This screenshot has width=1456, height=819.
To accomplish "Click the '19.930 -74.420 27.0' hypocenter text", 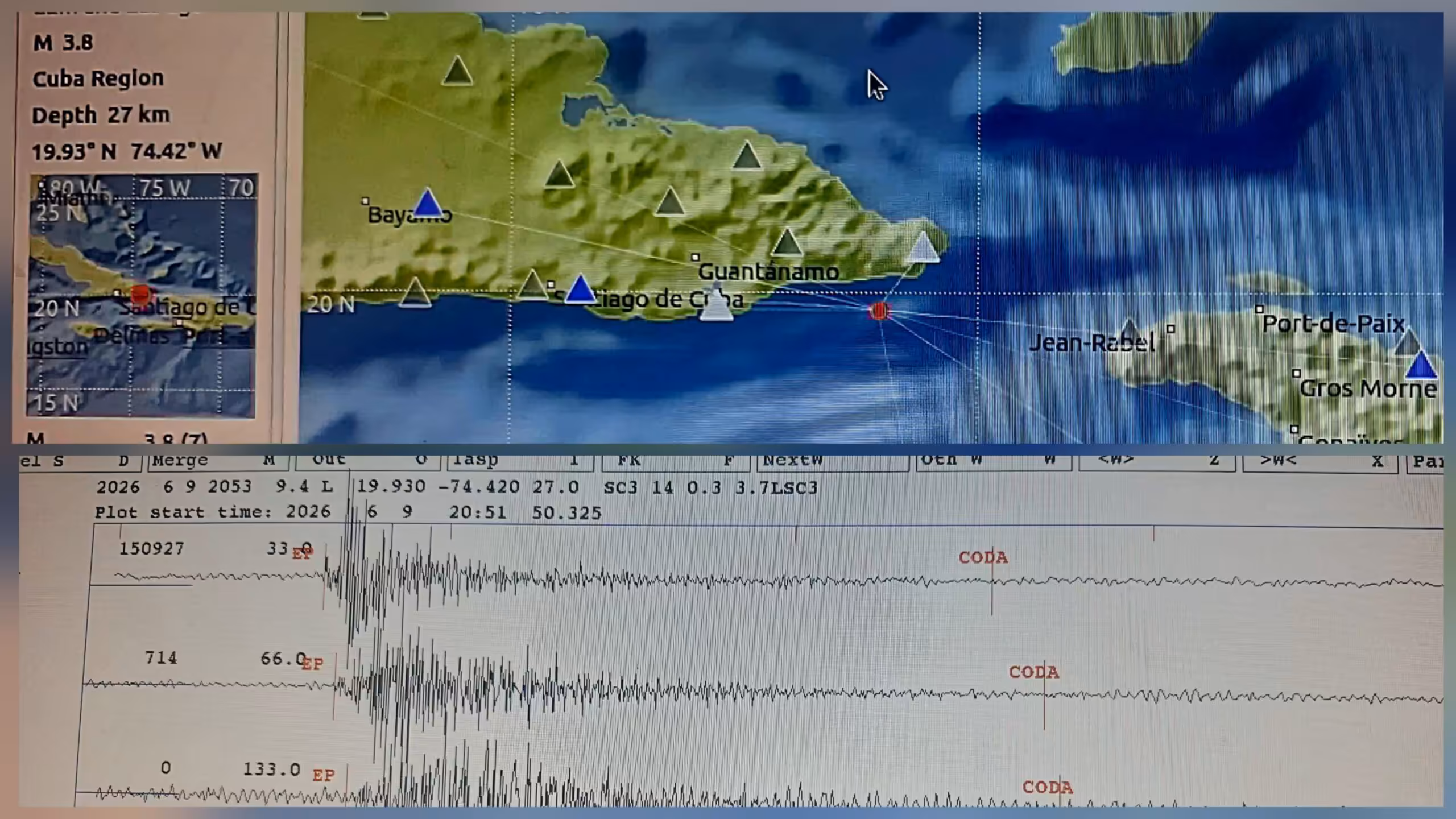I will (468, 487).
